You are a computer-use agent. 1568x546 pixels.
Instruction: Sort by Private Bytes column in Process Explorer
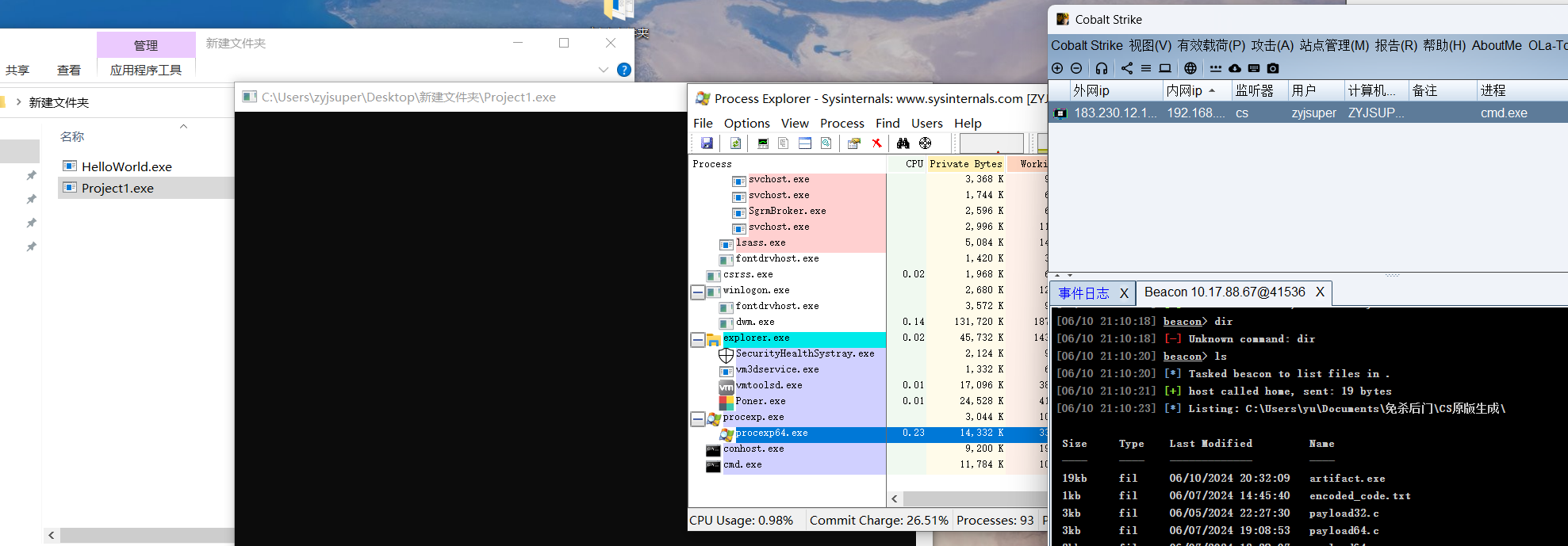point(966,164)
